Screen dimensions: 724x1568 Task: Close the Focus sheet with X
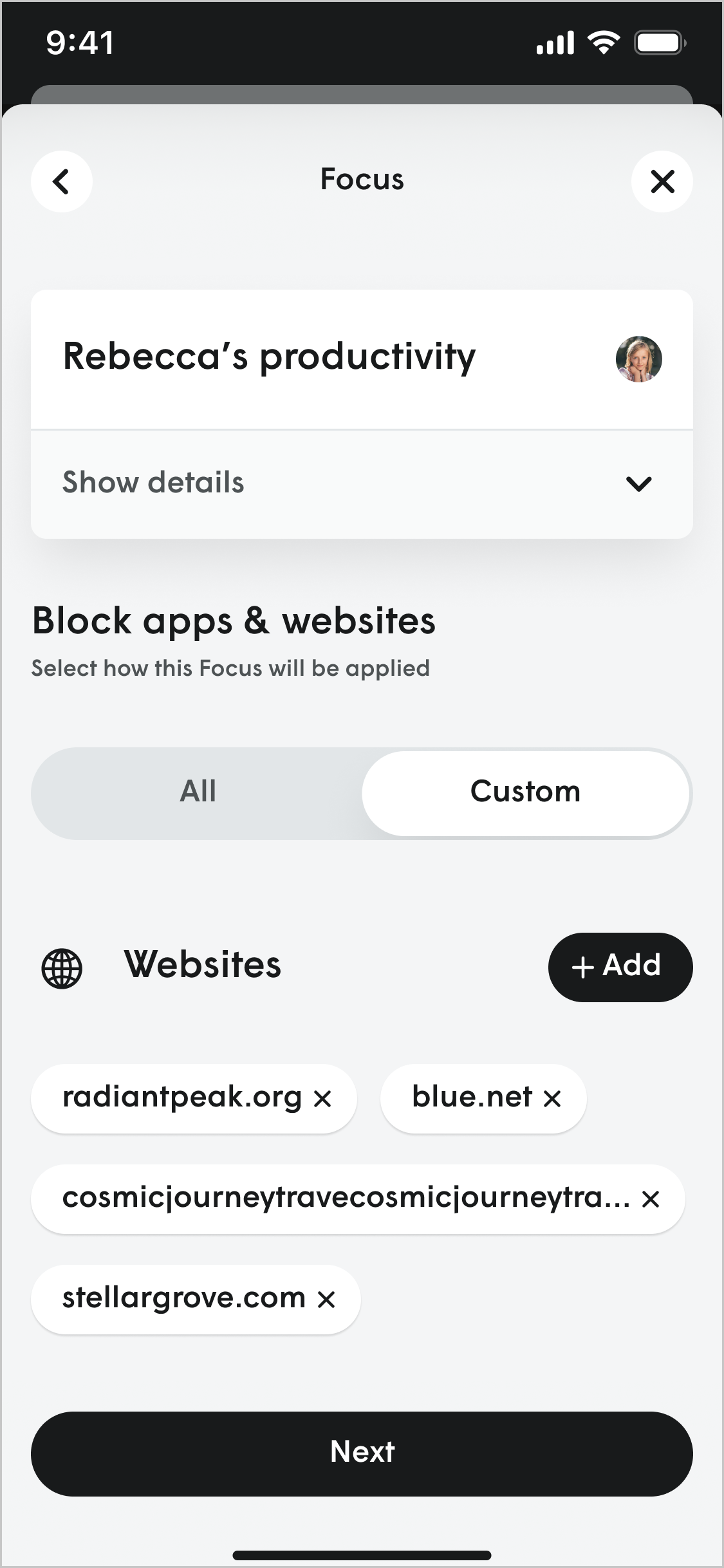click(662, 182)
